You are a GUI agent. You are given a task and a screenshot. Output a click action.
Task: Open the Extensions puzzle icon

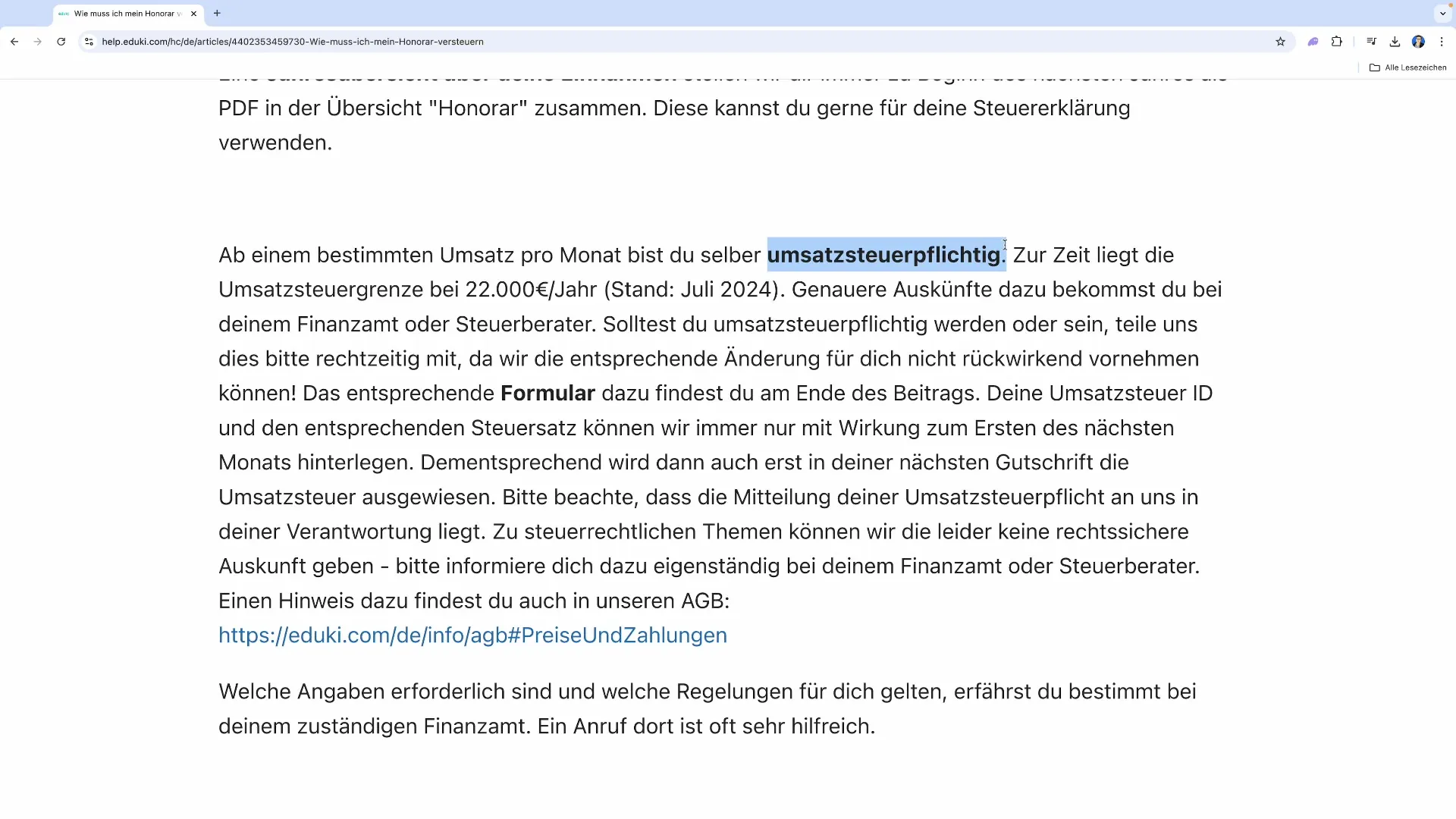click(x=1337, y=42)
